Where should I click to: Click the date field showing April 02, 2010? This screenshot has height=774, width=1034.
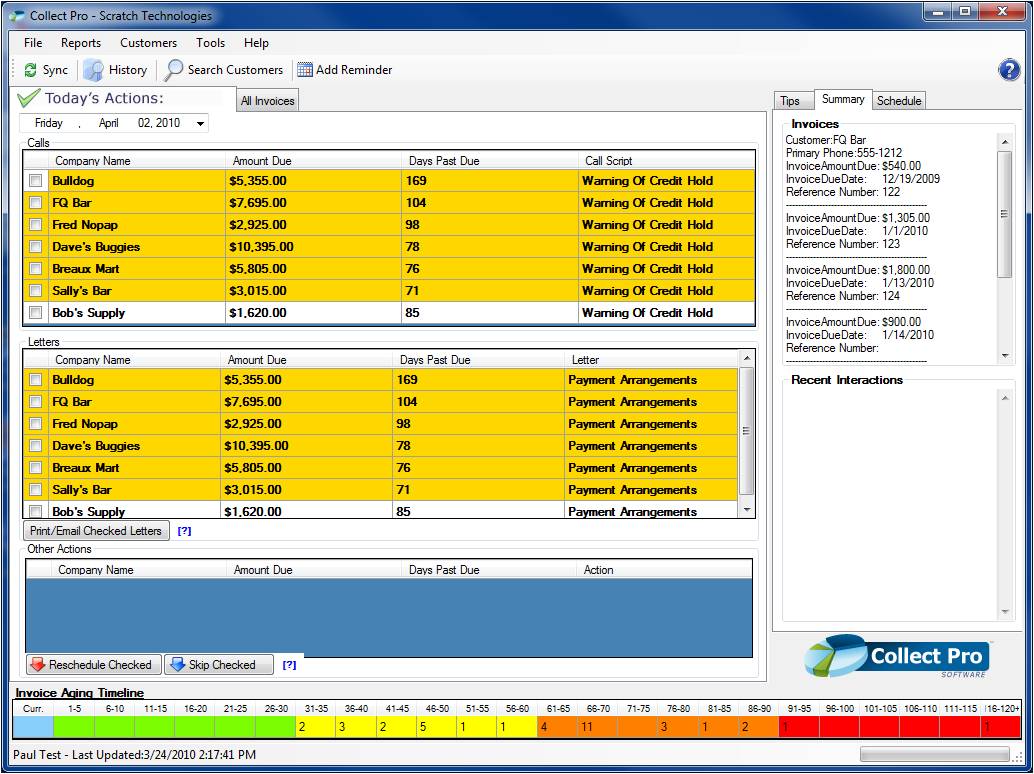point(113,123)
